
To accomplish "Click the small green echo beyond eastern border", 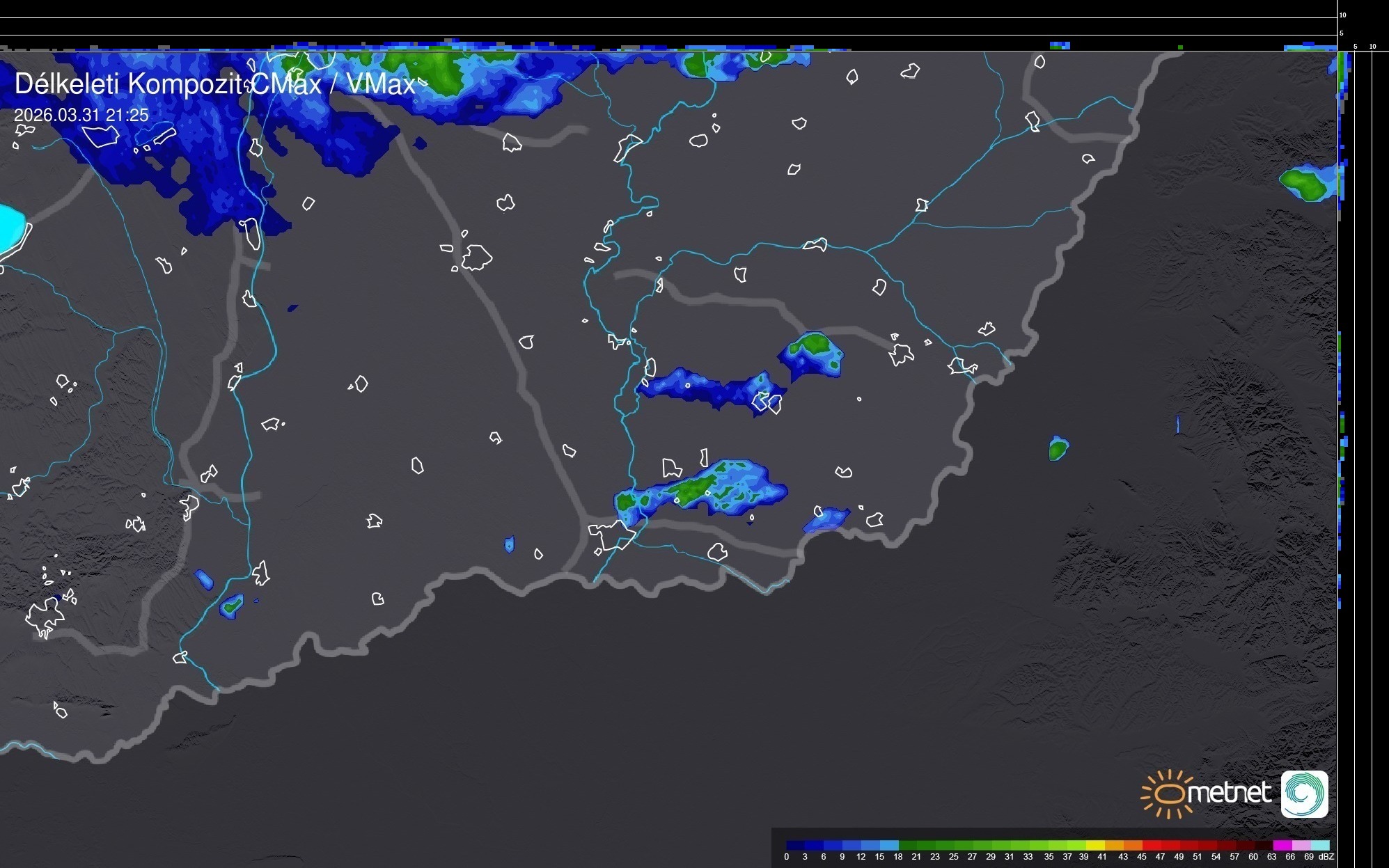I will click(x=1058, y=450).
